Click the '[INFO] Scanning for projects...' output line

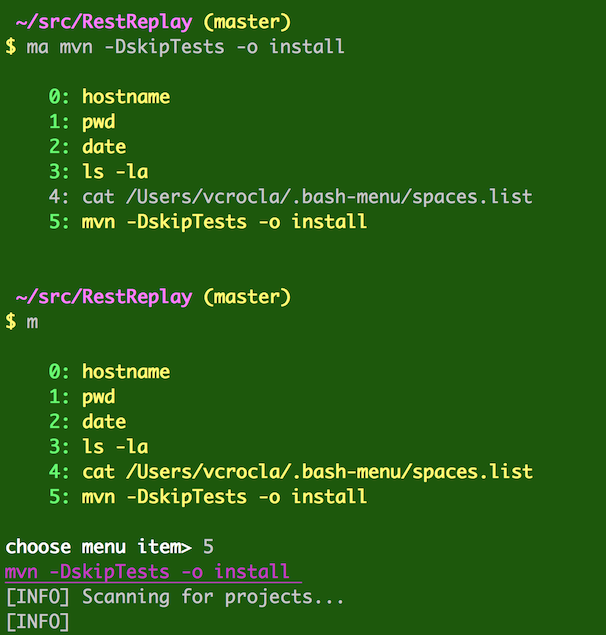pos(175,597)
